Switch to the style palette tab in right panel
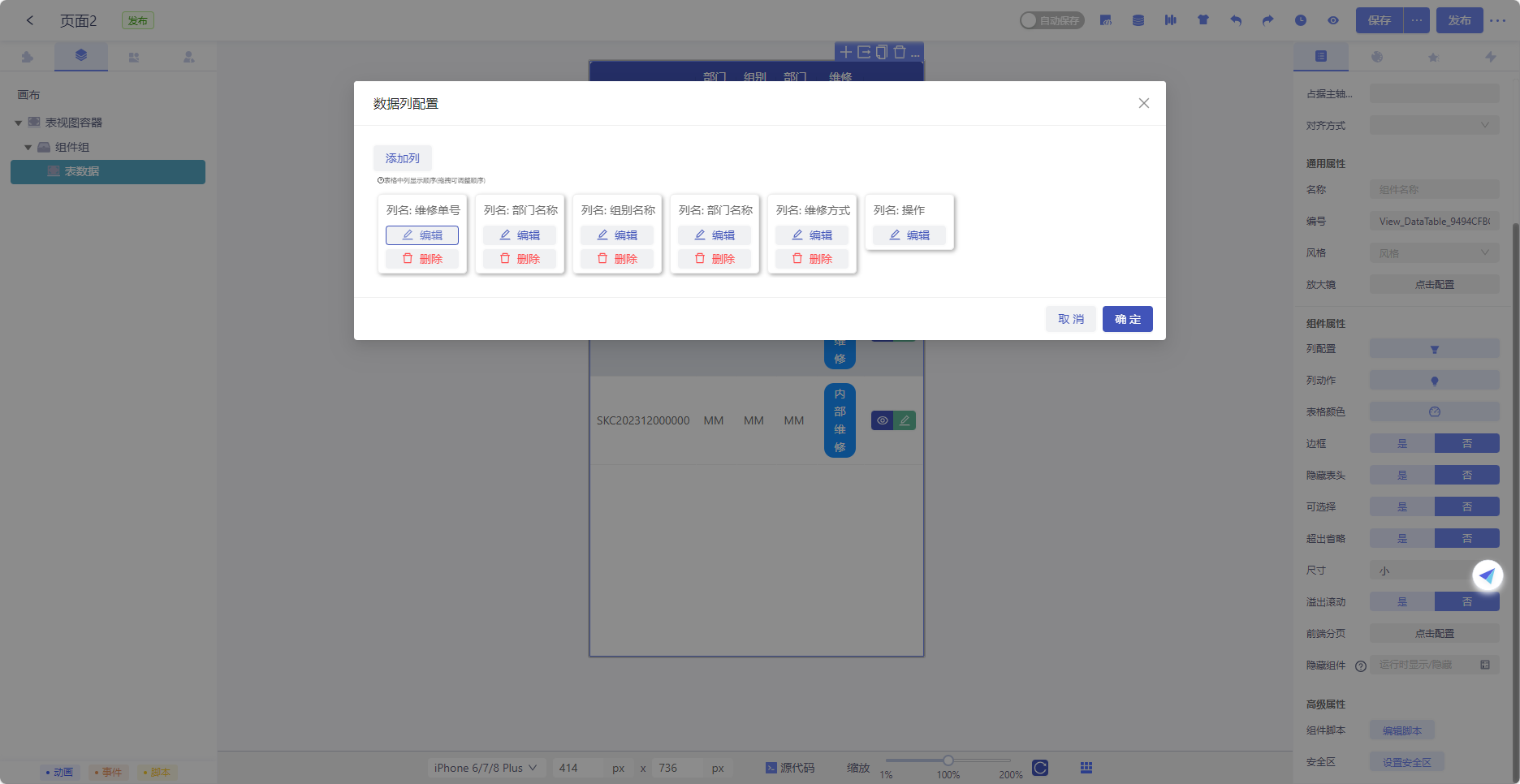The width and height of the screenshot is (1520, 784). click(x=1377, y=57)
